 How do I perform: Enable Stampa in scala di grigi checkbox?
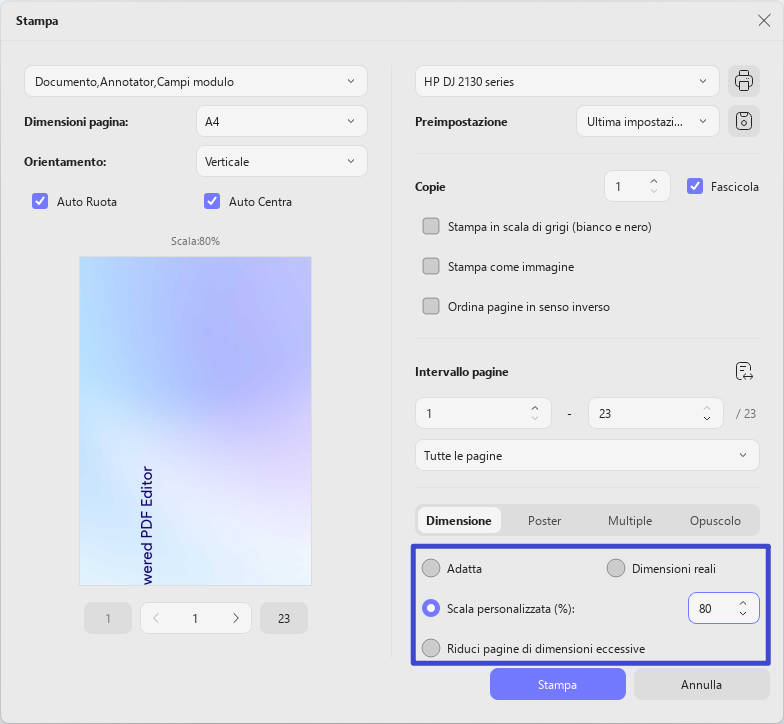click(x=431, y=226)
